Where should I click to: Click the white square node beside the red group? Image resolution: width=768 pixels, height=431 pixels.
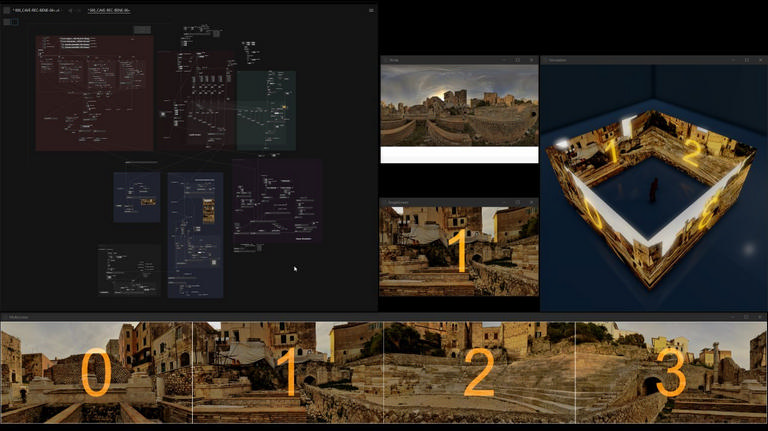163,114
